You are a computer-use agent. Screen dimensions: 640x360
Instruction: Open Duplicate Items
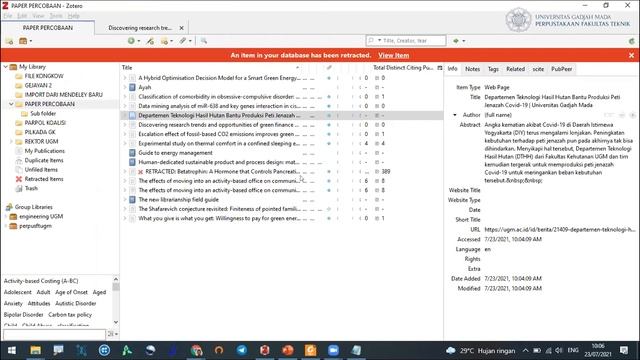(44, 160)
